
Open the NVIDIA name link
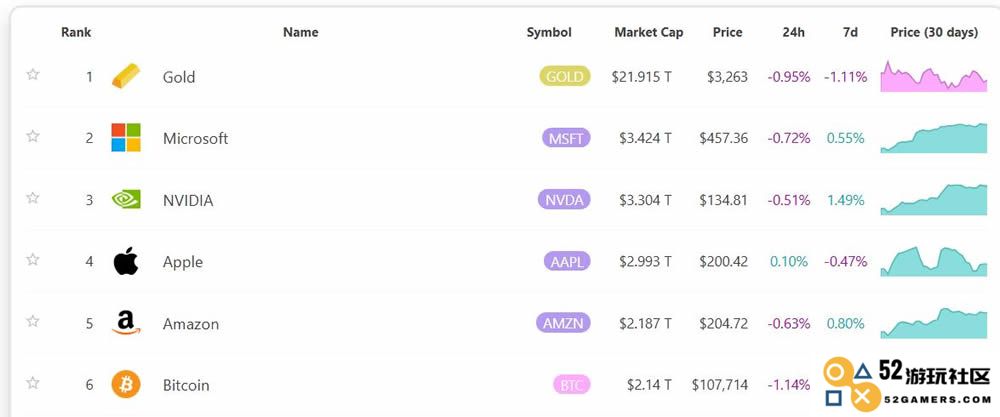click(x=188, y=200)
